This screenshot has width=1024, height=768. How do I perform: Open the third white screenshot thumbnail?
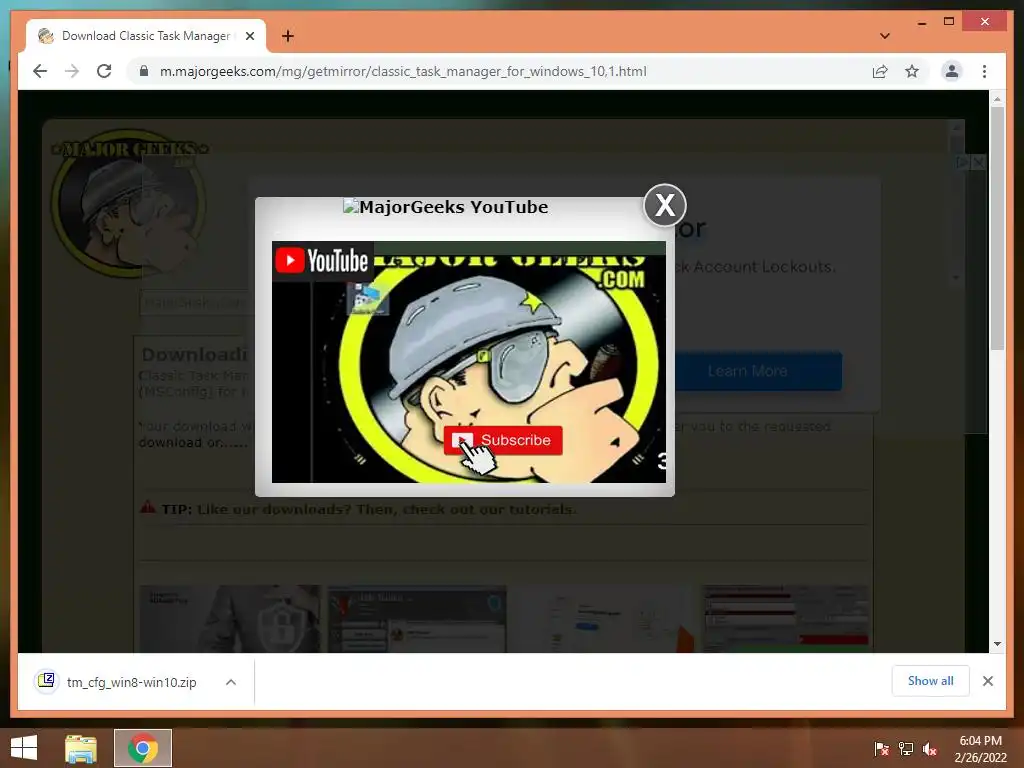tap(604, 618)
